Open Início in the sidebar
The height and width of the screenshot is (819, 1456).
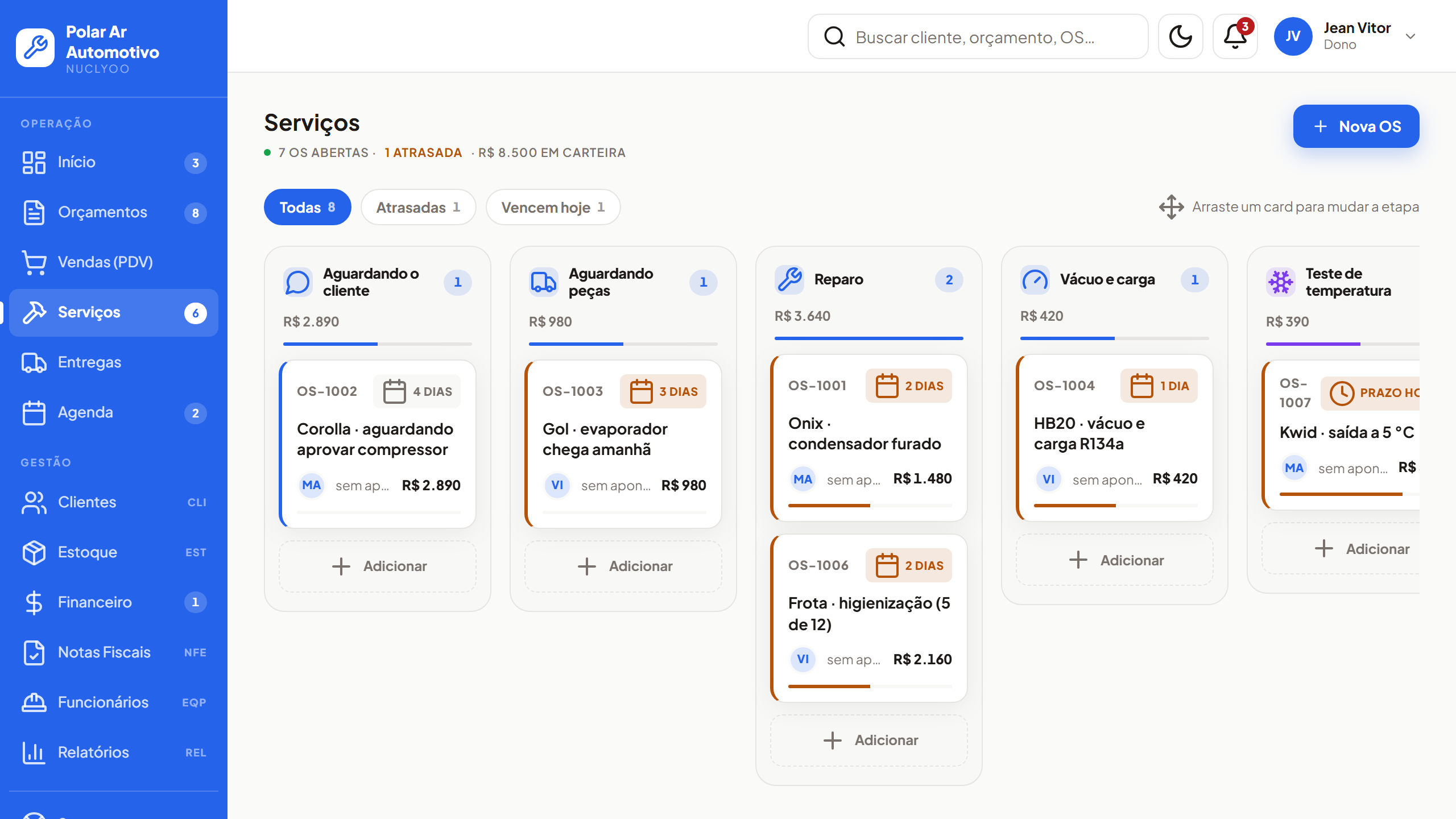(114, 162)
